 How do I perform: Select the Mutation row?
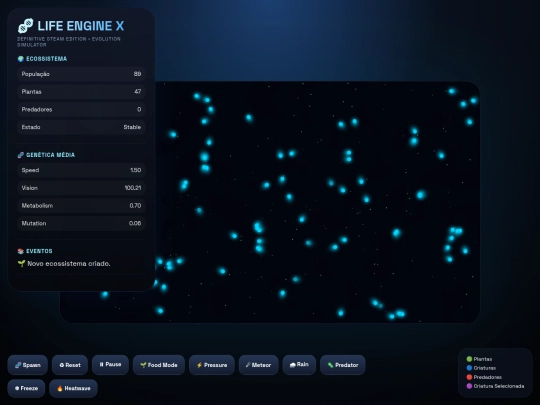(x=81, y=223)
